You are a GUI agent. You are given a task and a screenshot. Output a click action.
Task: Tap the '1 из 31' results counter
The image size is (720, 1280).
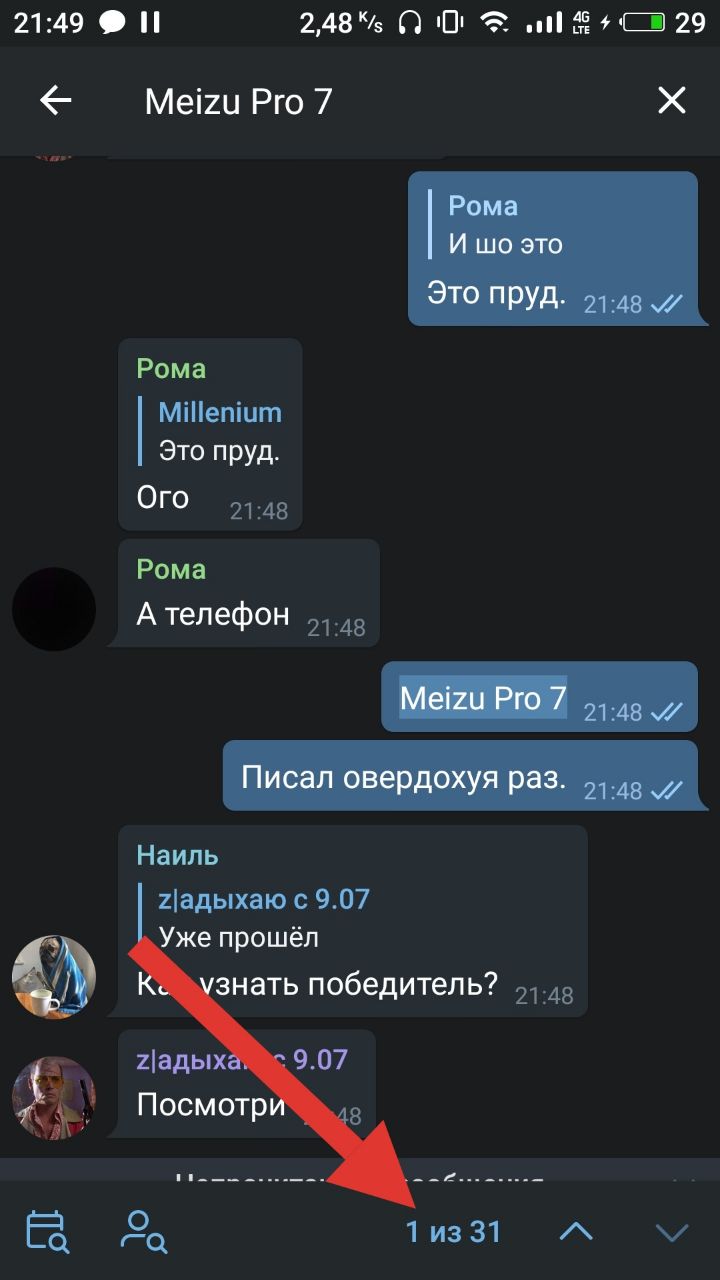[x=453, y=1232]
